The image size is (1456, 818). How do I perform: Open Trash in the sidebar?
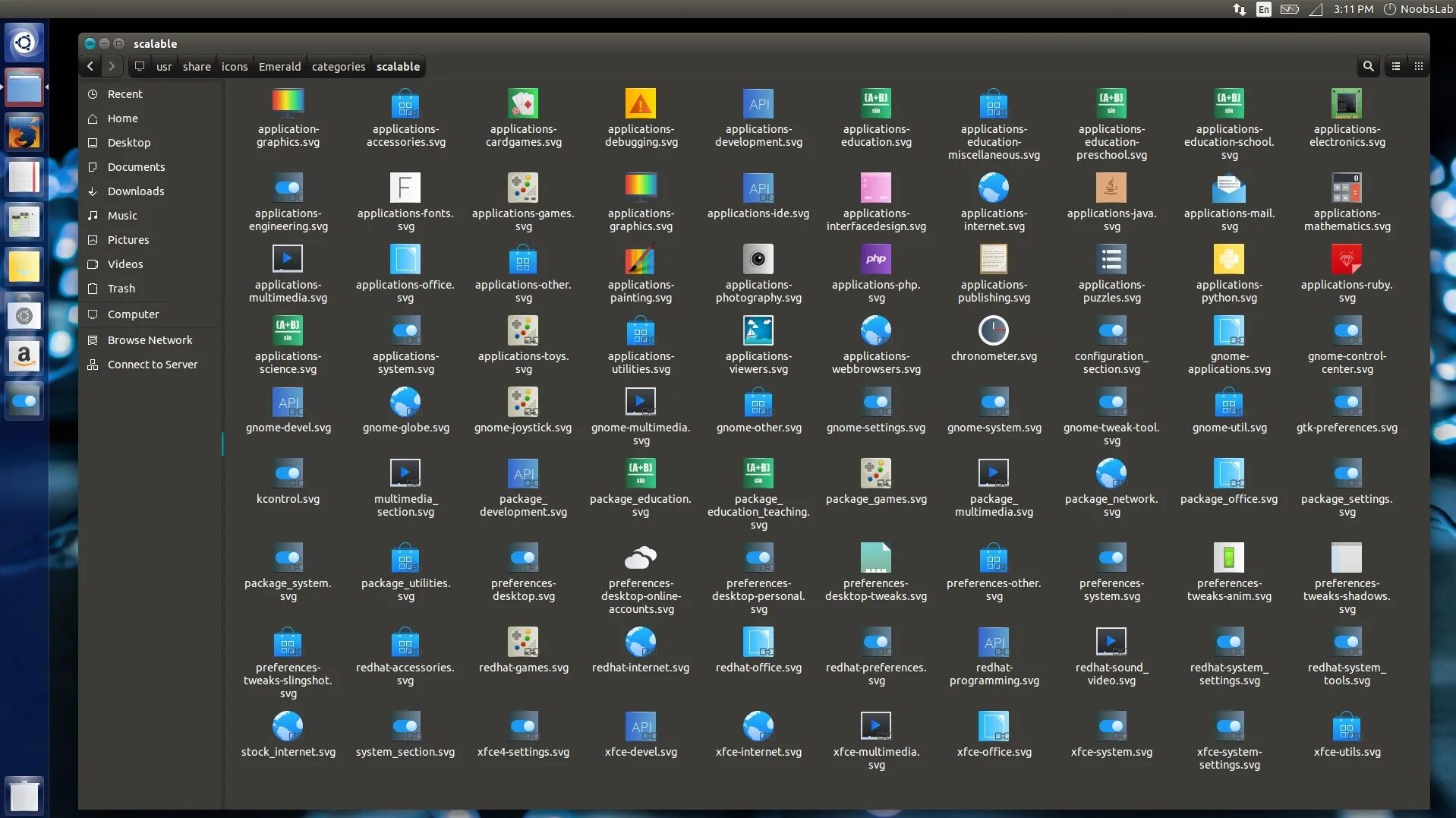150,289
